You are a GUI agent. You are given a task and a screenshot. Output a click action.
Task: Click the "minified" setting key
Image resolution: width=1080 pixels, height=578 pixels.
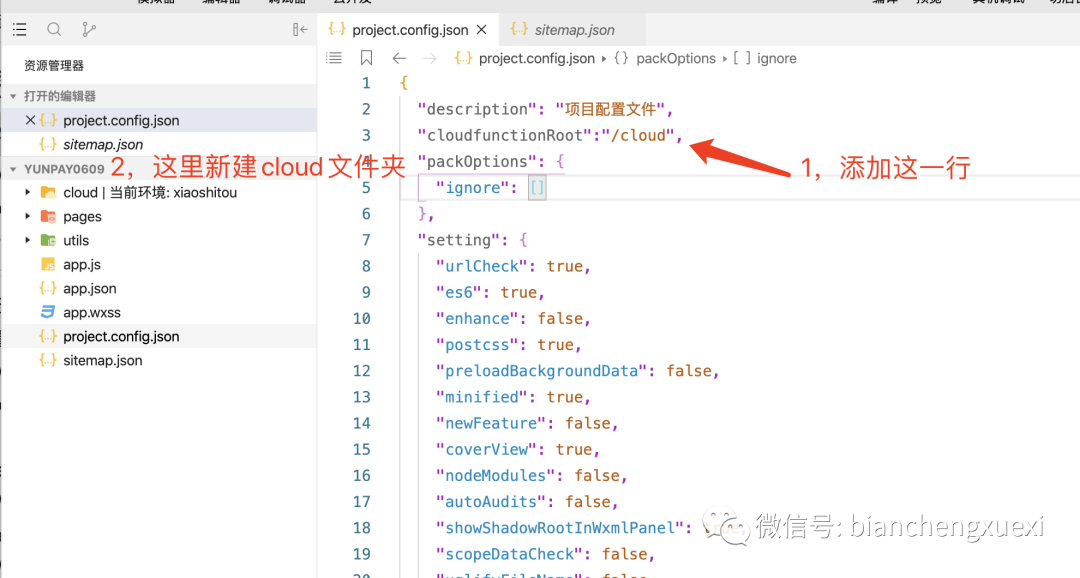481,397
